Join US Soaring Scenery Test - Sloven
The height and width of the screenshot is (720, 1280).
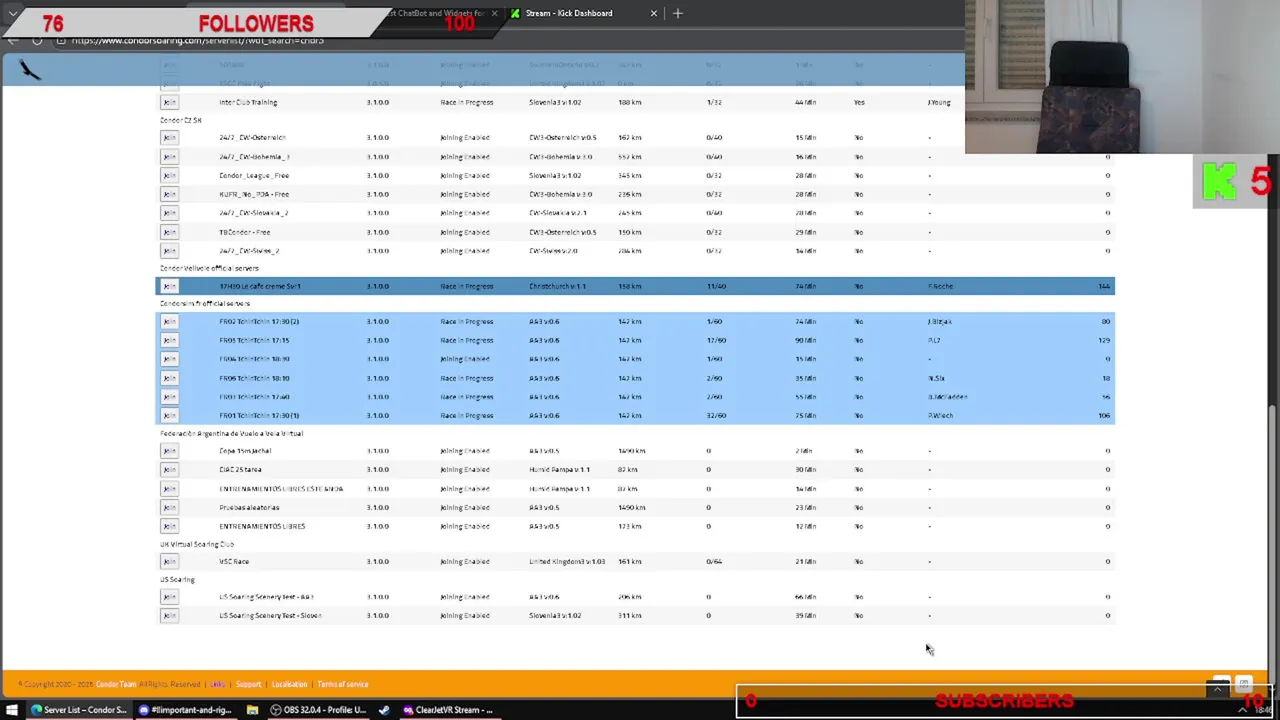pos(169,615)
